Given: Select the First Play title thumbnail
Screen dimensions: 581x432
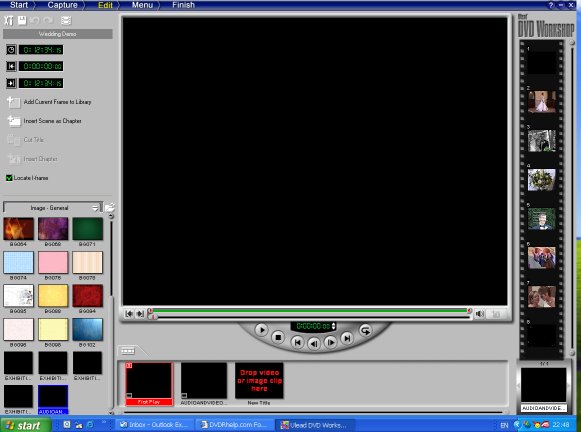Looking at the screenshot, I should coord(149,383).
